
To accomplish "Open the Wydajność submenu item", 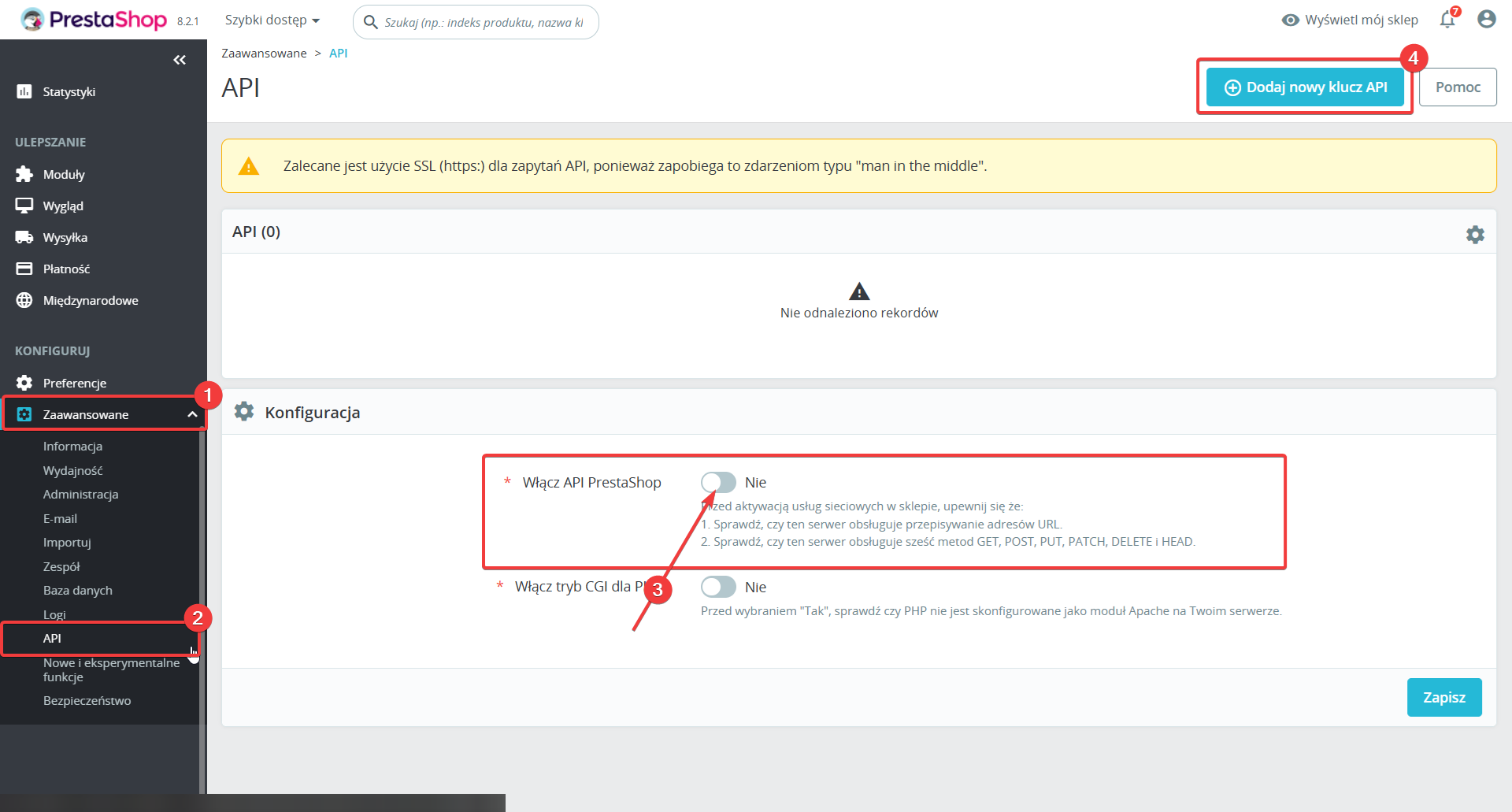I will [x=72, y=470].
